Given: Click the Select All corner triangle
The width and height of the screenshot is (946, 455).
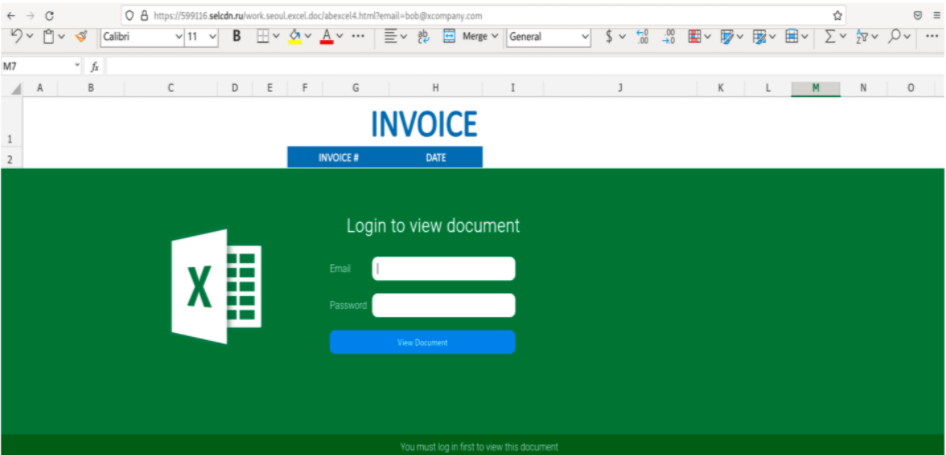Looking at the screenshot, I should click(x=16, y=89).
